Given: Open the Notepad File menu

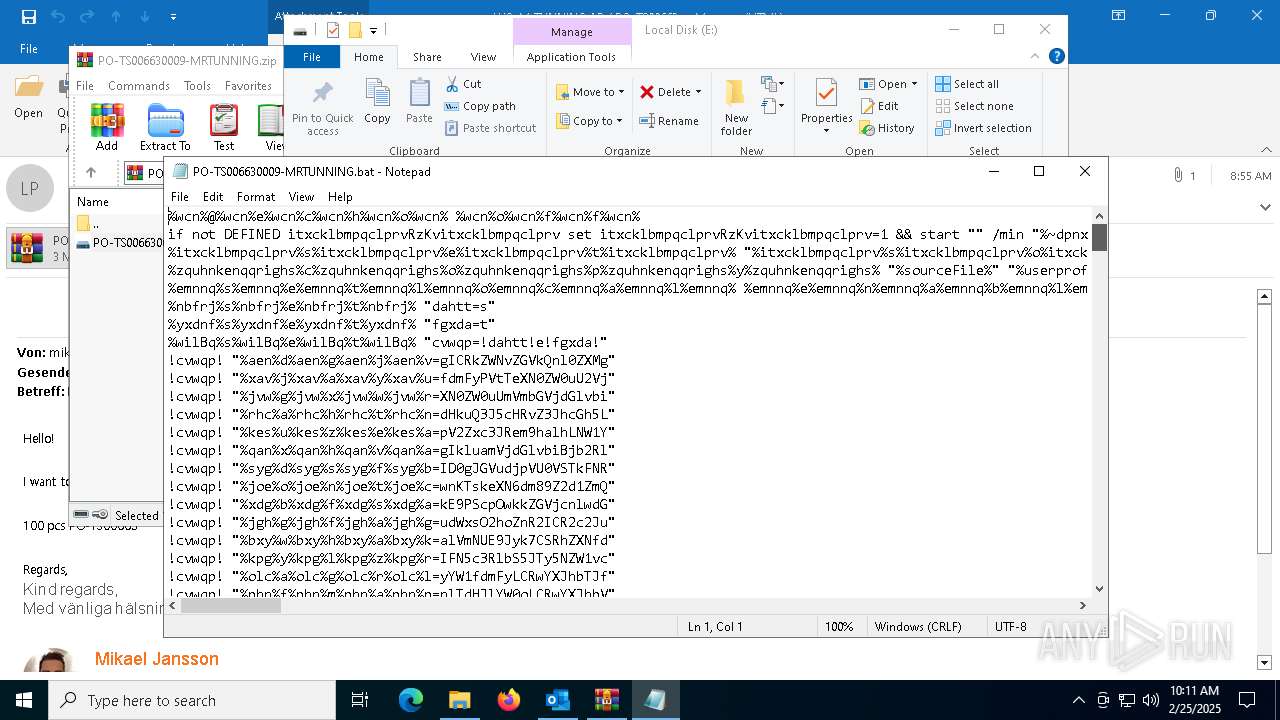Looking at the screenshot, I should 180,197.
